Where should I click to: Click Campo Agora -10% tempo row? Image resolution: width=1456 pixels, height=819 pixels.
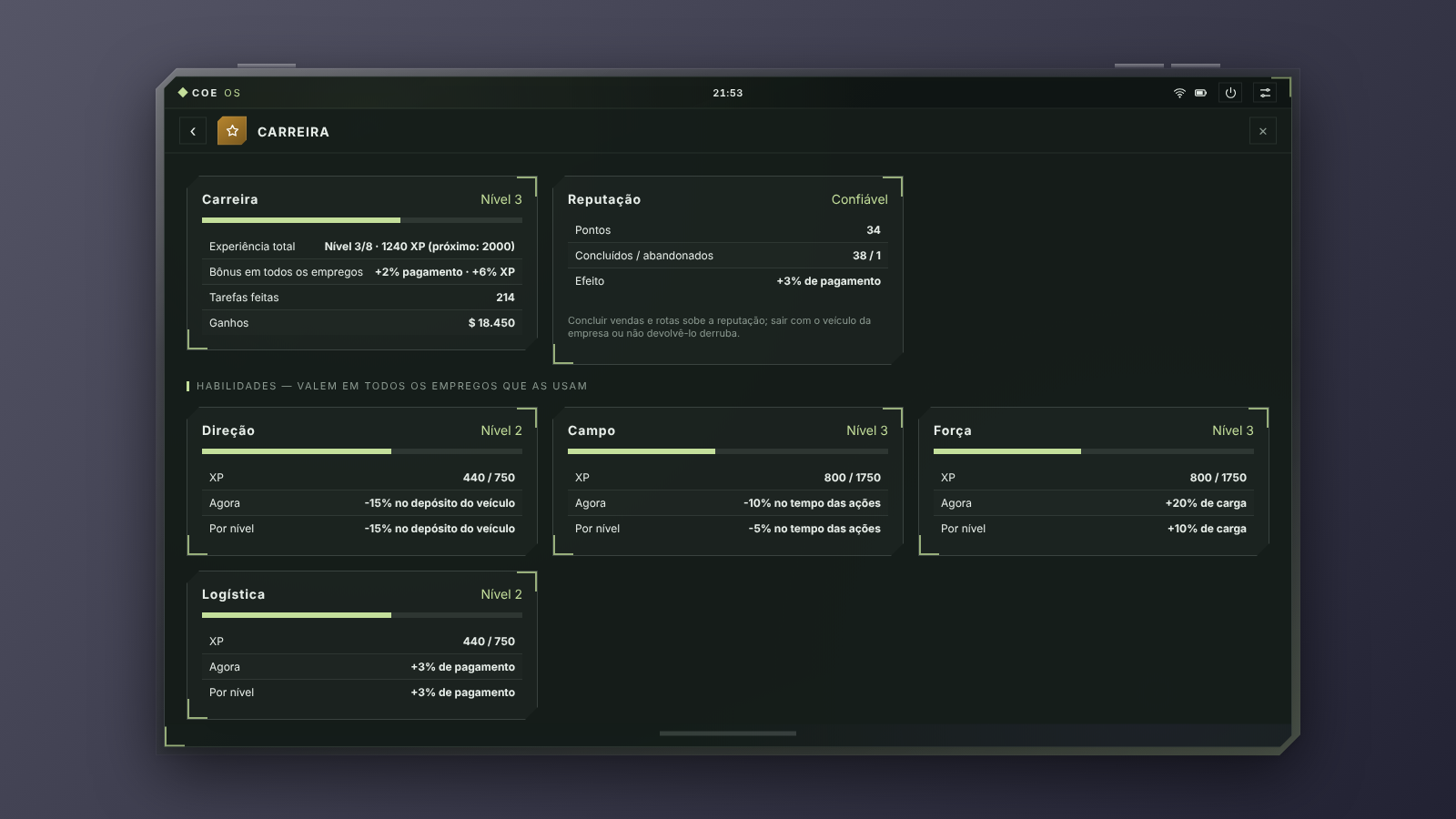(x=728, y=503)
